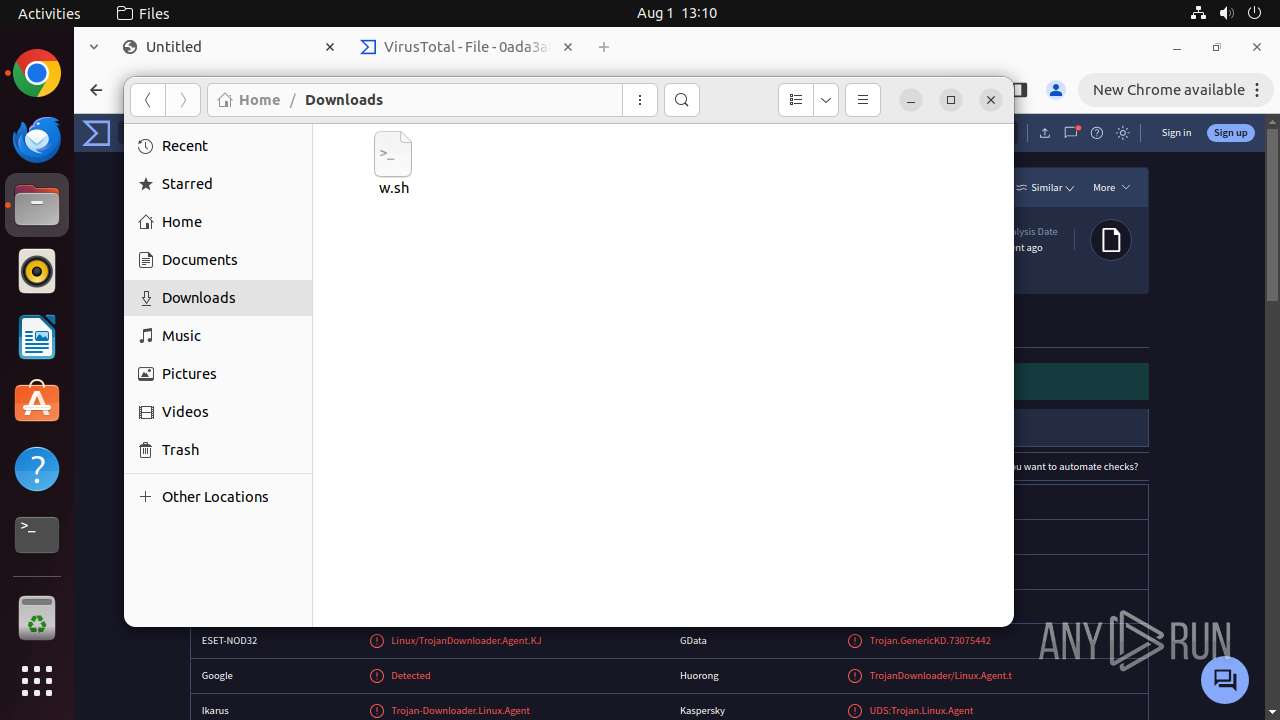Open a new Chrome tab
Viewport: 1280px width, 720px height.
(604, 47)
